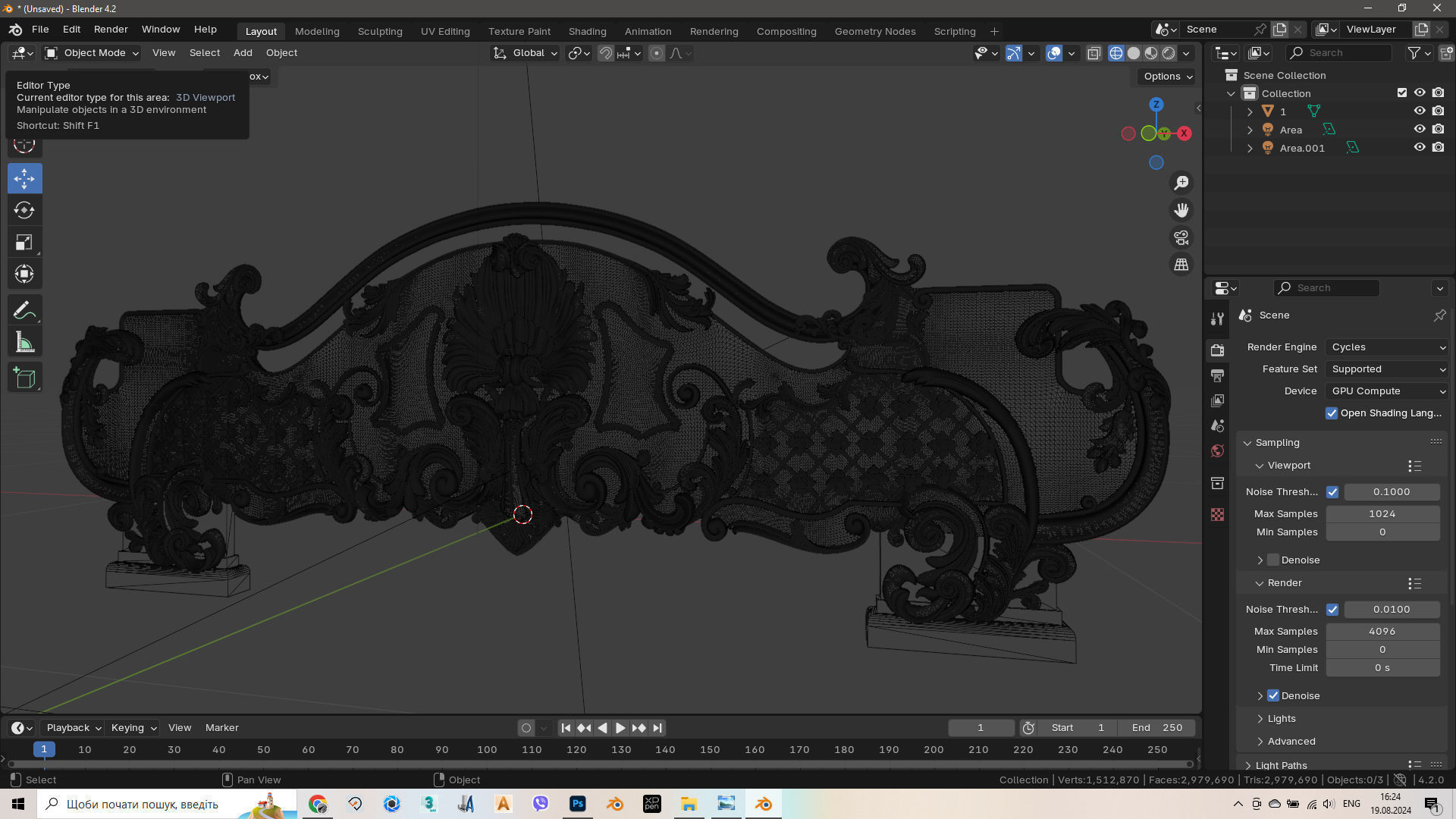Click the new collection icon in outliner
1456x819 pixels.
1446,52
